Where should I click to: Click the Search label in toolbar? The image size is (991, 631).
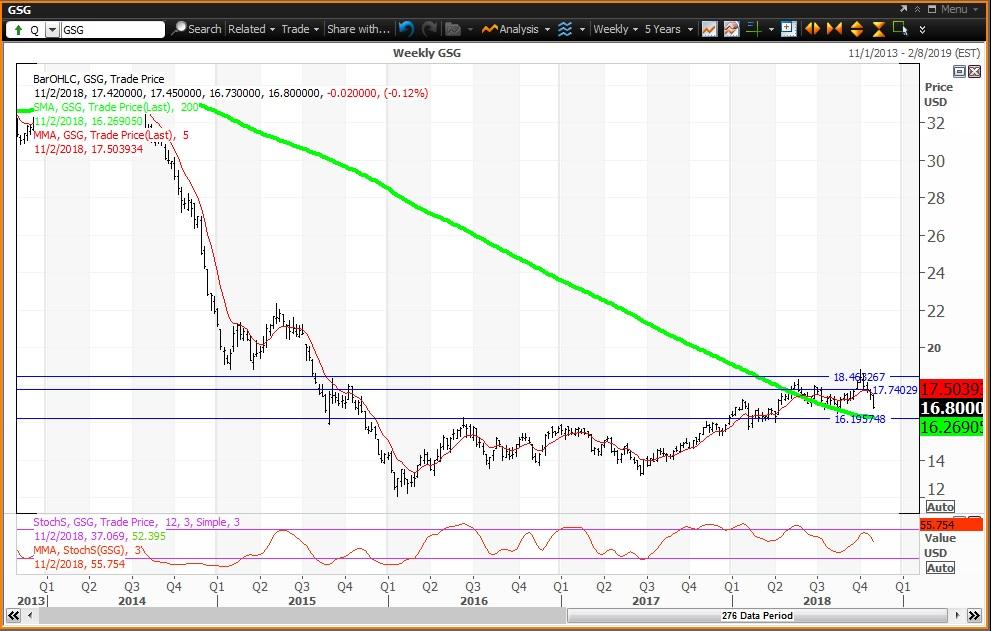204,29
